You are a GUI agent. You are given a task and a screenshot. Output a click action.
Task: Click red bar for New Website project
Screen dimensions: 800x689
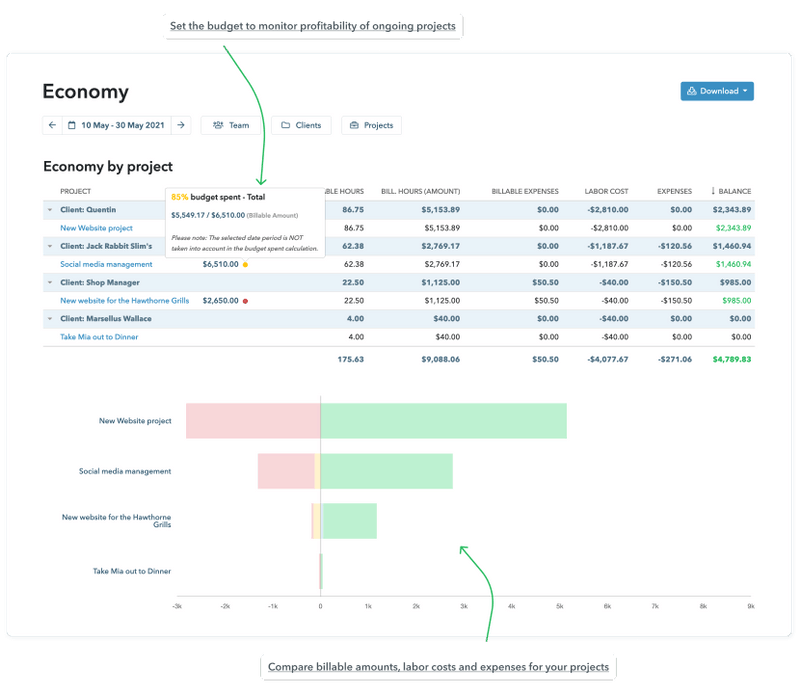[x=253, y=421]
